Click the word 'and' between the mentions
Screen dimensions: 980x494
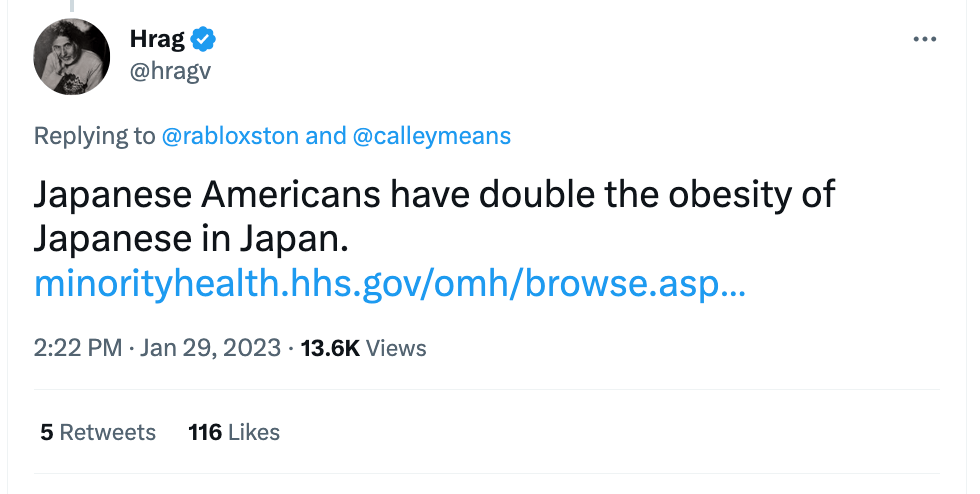tap(325, 136)
